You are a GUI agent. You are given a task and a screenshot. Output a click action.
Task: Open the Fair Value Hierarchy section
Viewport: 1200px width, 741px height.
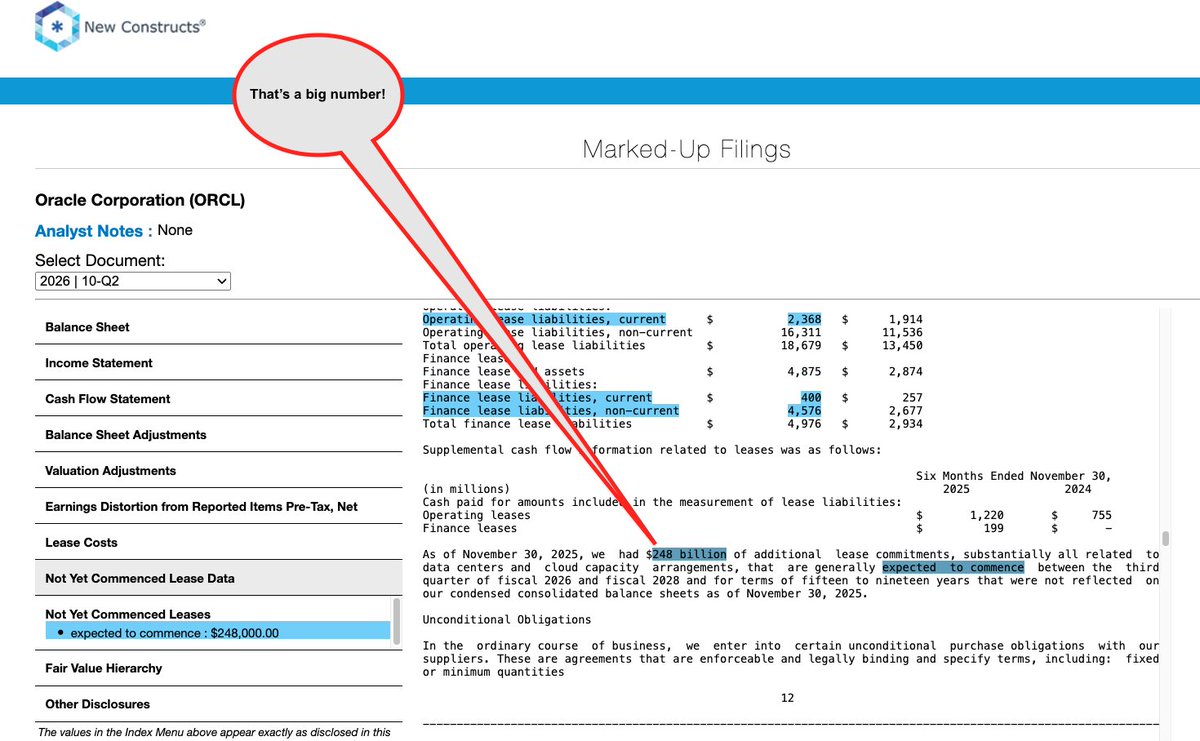(103, 668)
